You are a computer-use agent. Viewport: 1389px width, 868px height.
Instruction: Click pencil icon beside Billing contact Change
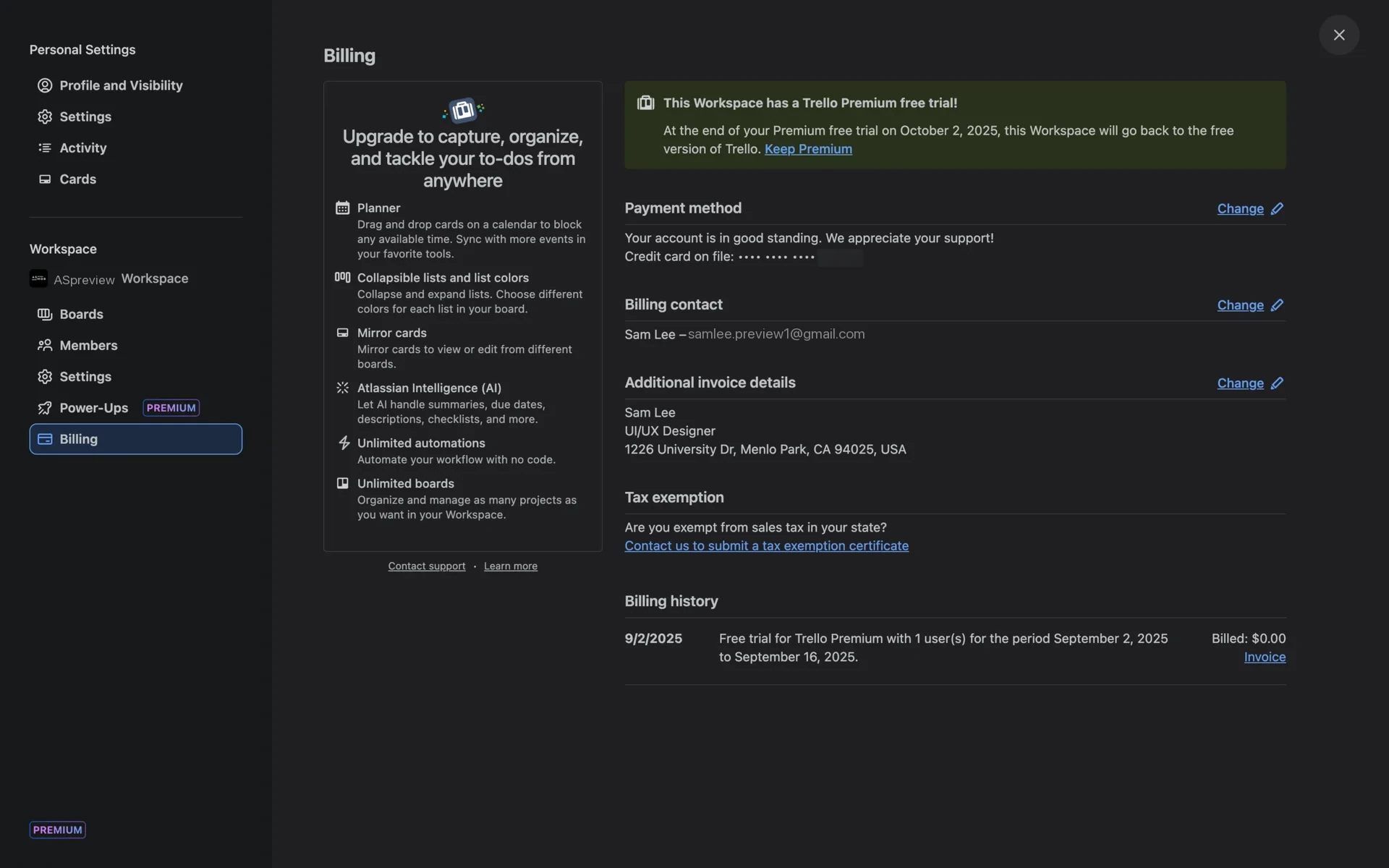(1277, 305)
